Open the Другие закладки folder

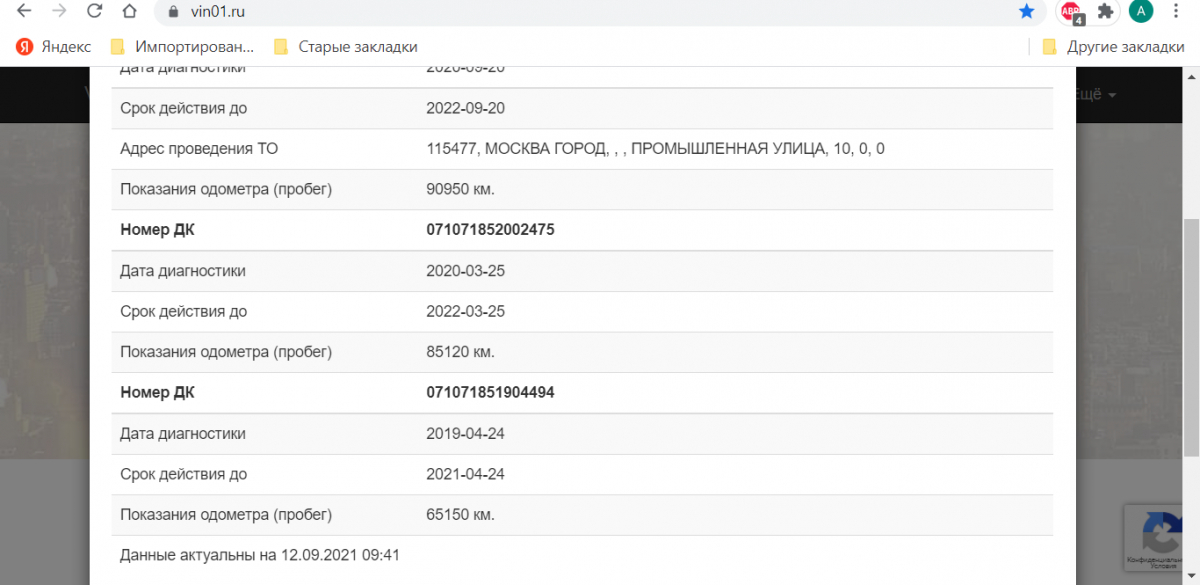(1113, 47)
